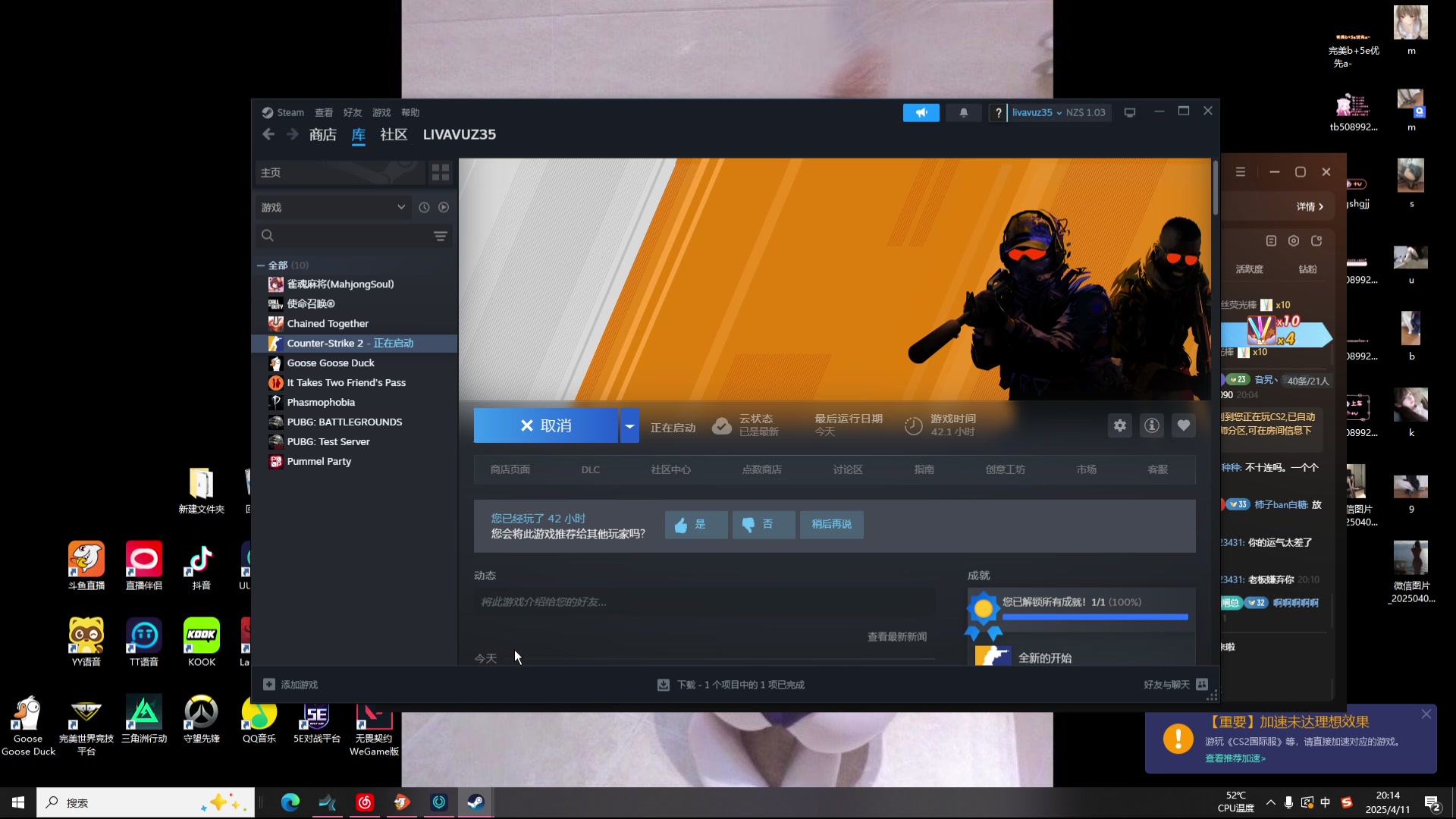Click the thumbs-down No recommend button
Screen dimensions: 1456x819
764,524
